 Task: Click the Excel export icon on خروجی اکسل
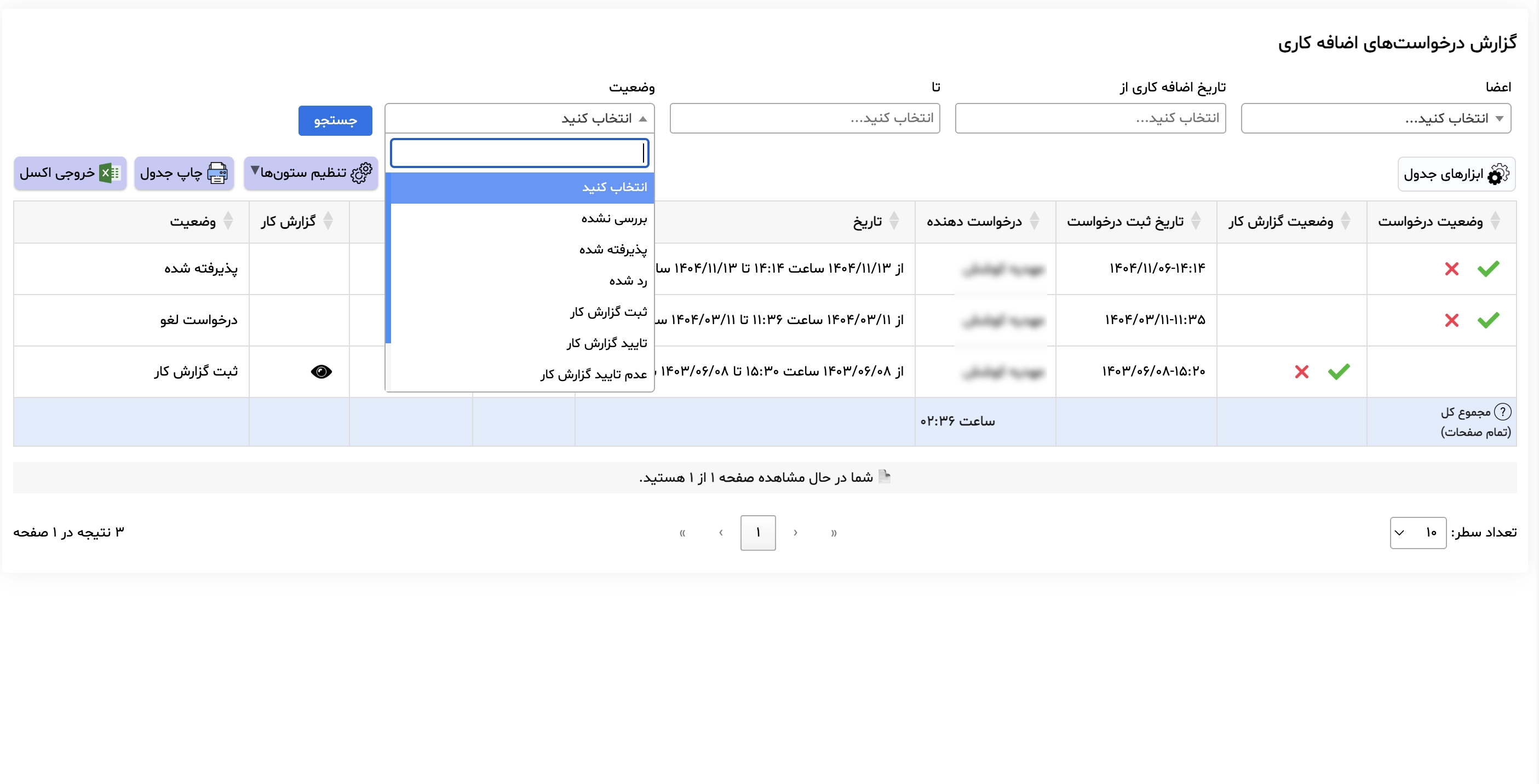click(110, 172)
